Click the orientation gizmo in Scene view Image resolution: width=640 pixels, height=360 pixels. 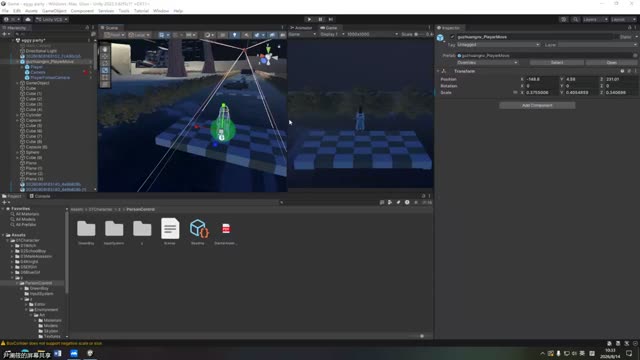(x=267, y=57)
